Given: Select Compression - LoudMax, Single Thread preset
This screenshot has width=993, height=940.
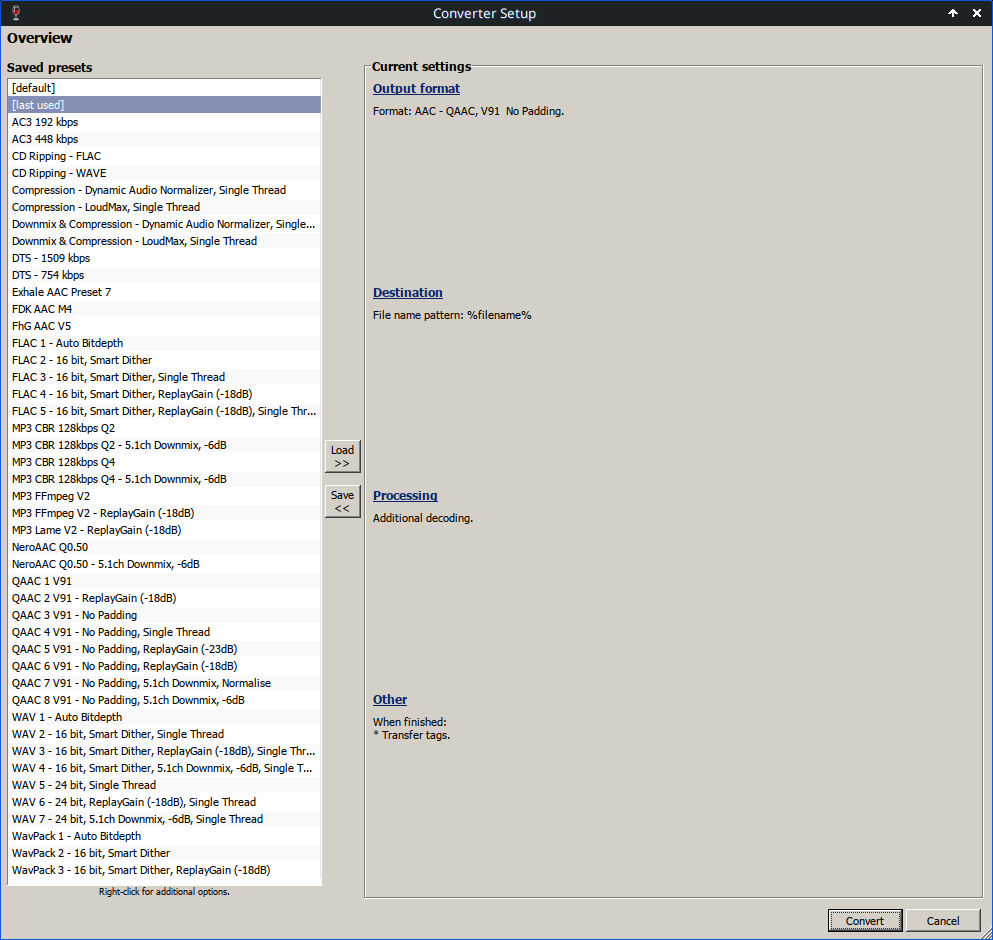Looking at the screenshot, I should [x=164, y=207].
